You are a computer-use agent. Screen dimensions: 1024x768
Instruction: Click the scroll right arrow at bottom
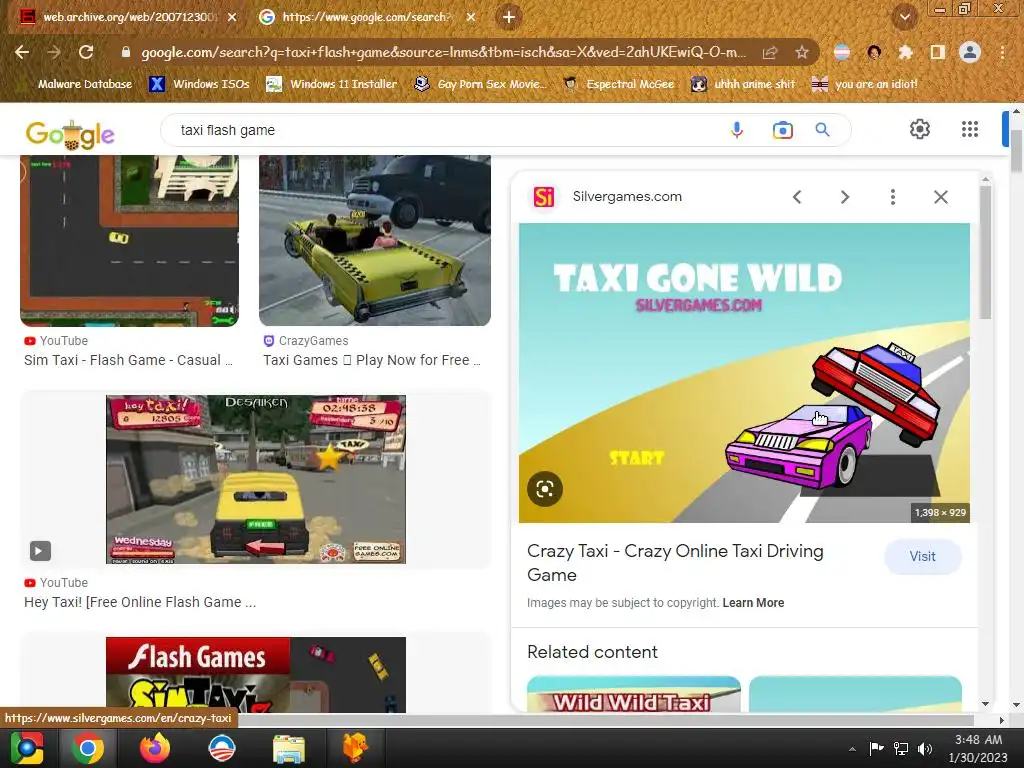click(1002, 720)
